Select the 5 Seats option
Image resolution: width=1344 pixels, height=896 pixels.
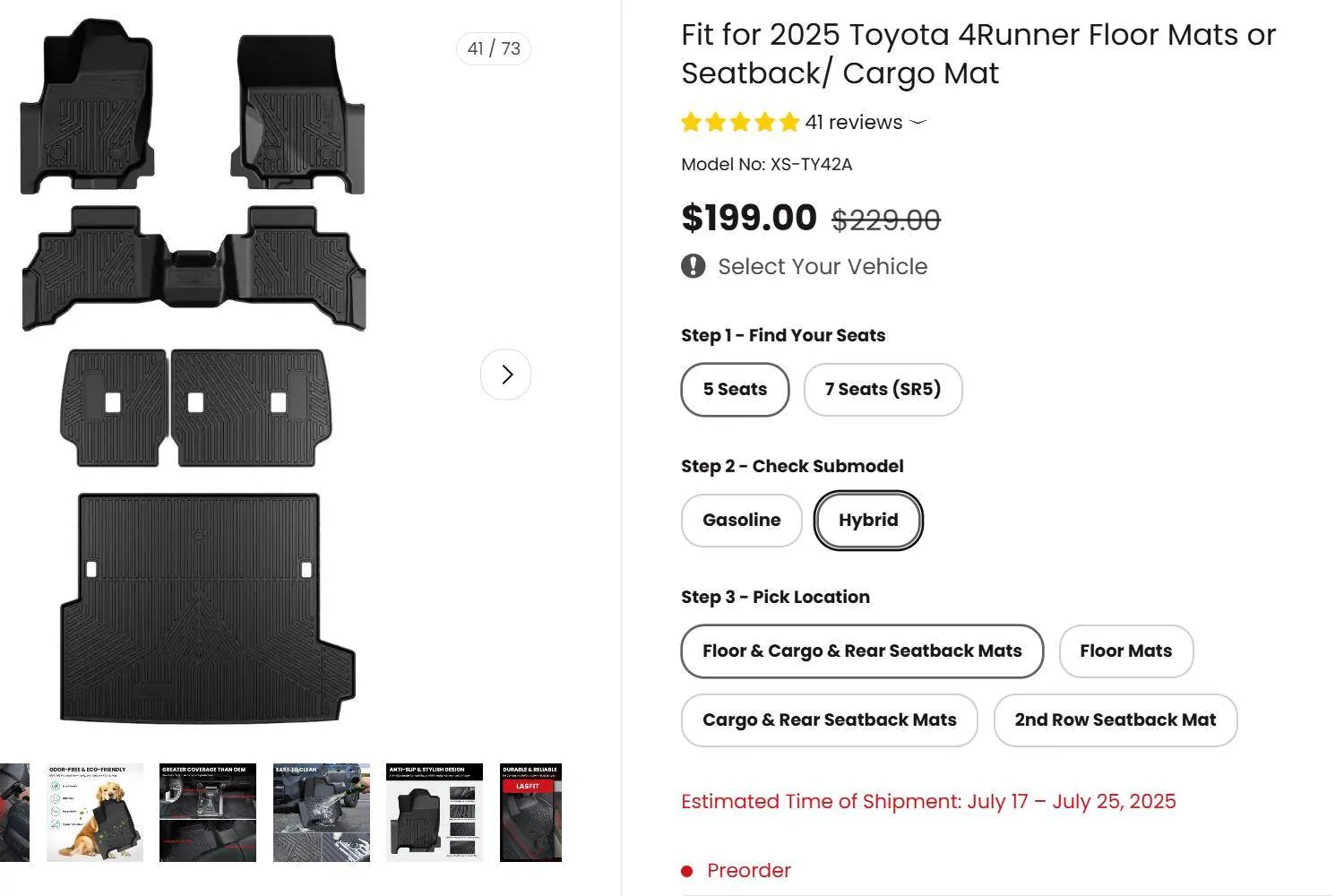click(734, 389)
